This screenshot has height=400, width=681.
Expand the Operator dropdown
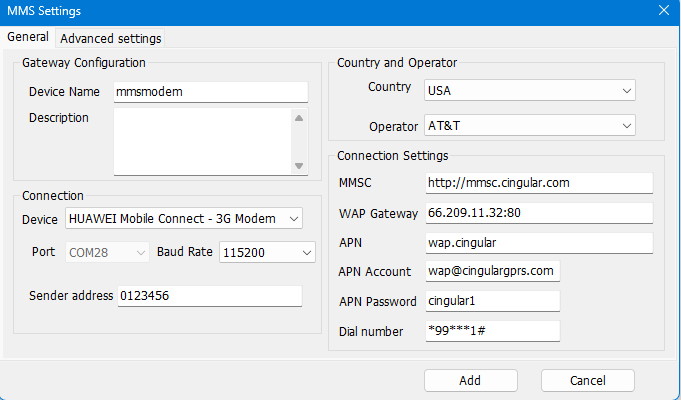coord(529,126)
